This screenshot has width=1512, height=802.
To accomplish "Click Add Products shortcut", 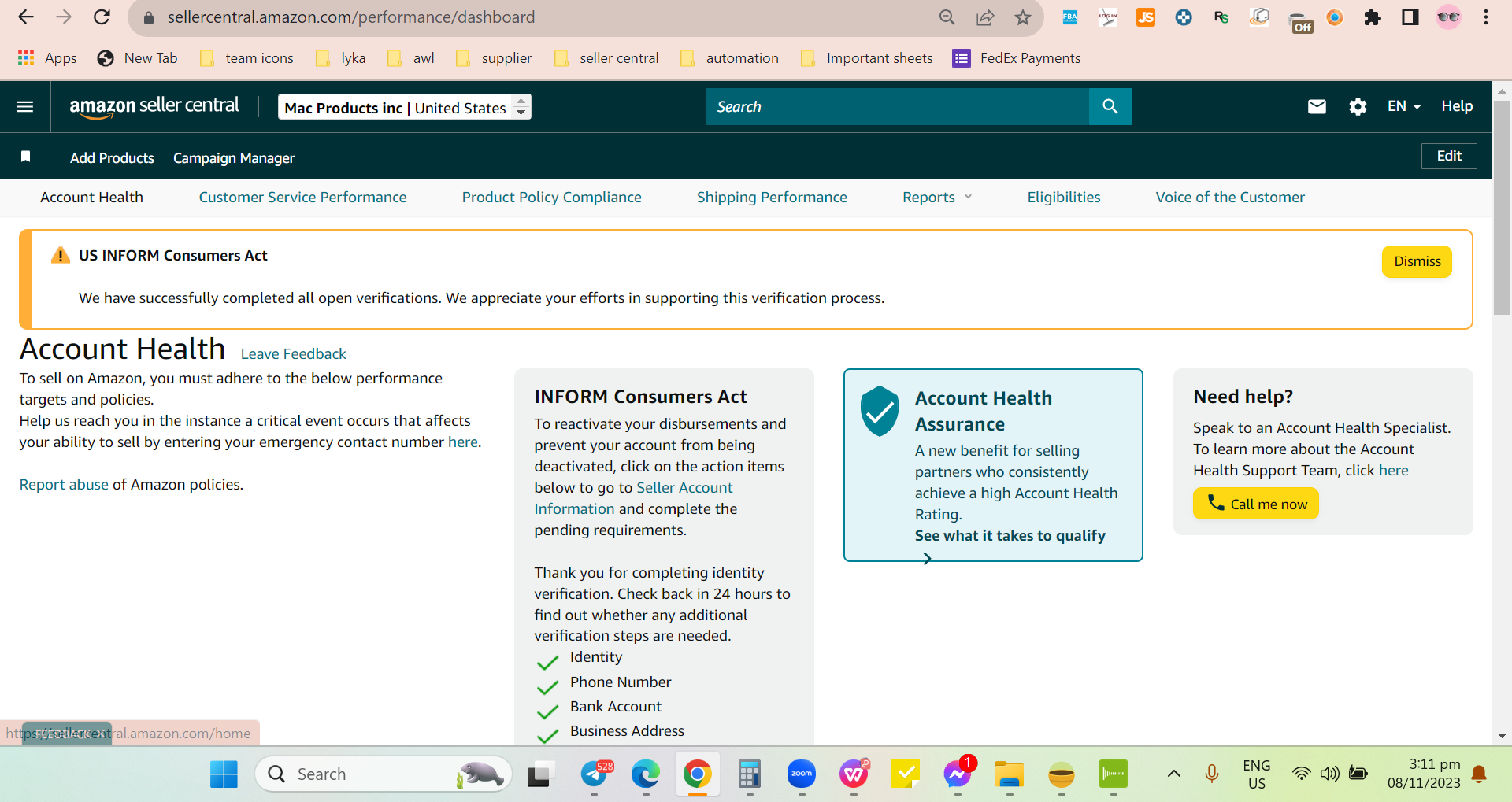I will coord(112,158).
